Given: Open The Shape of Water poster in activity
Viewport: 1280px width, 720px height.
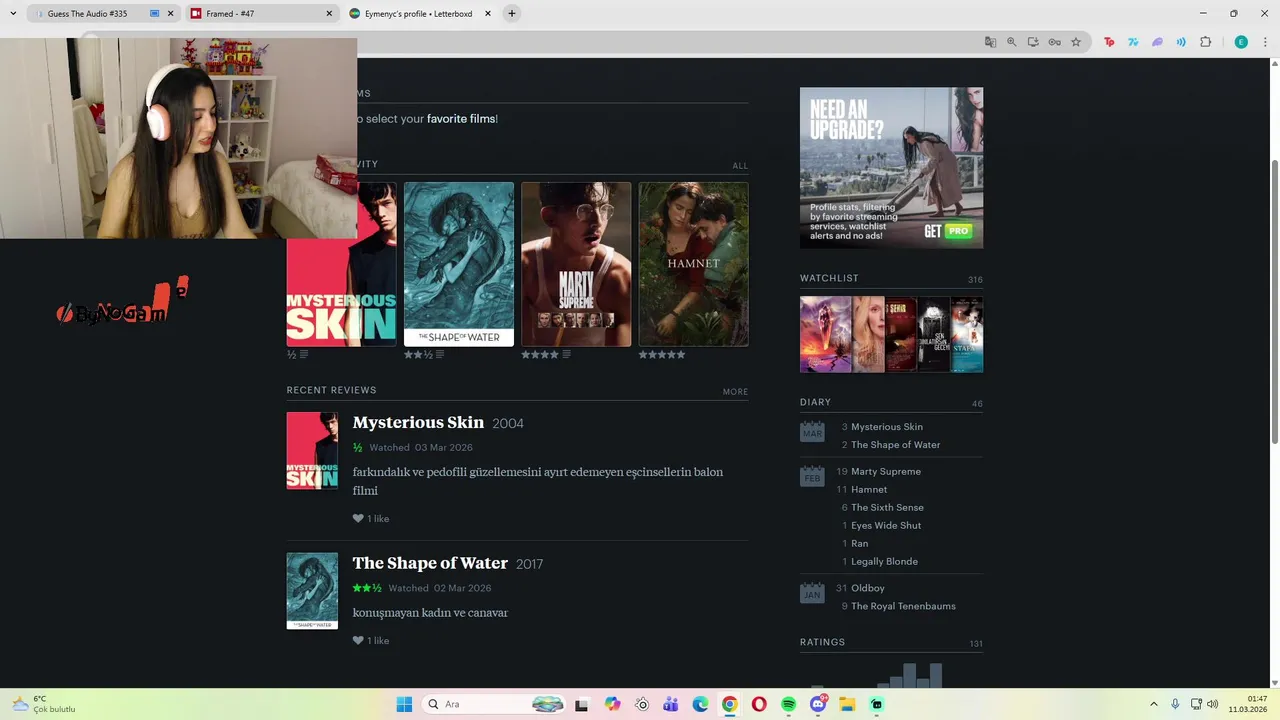Looking at the screenshot, I should [459, 264].
